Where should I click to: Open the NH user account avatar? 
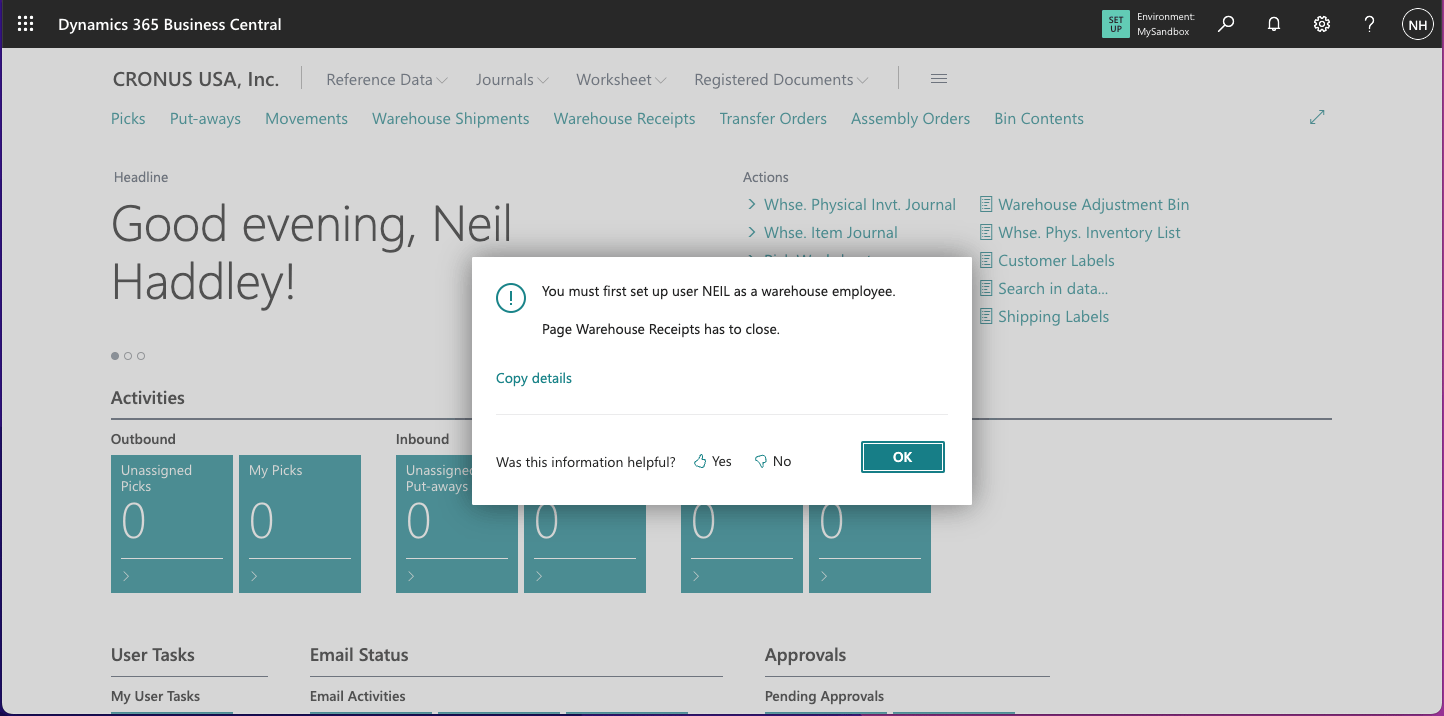pos(1417,24)
